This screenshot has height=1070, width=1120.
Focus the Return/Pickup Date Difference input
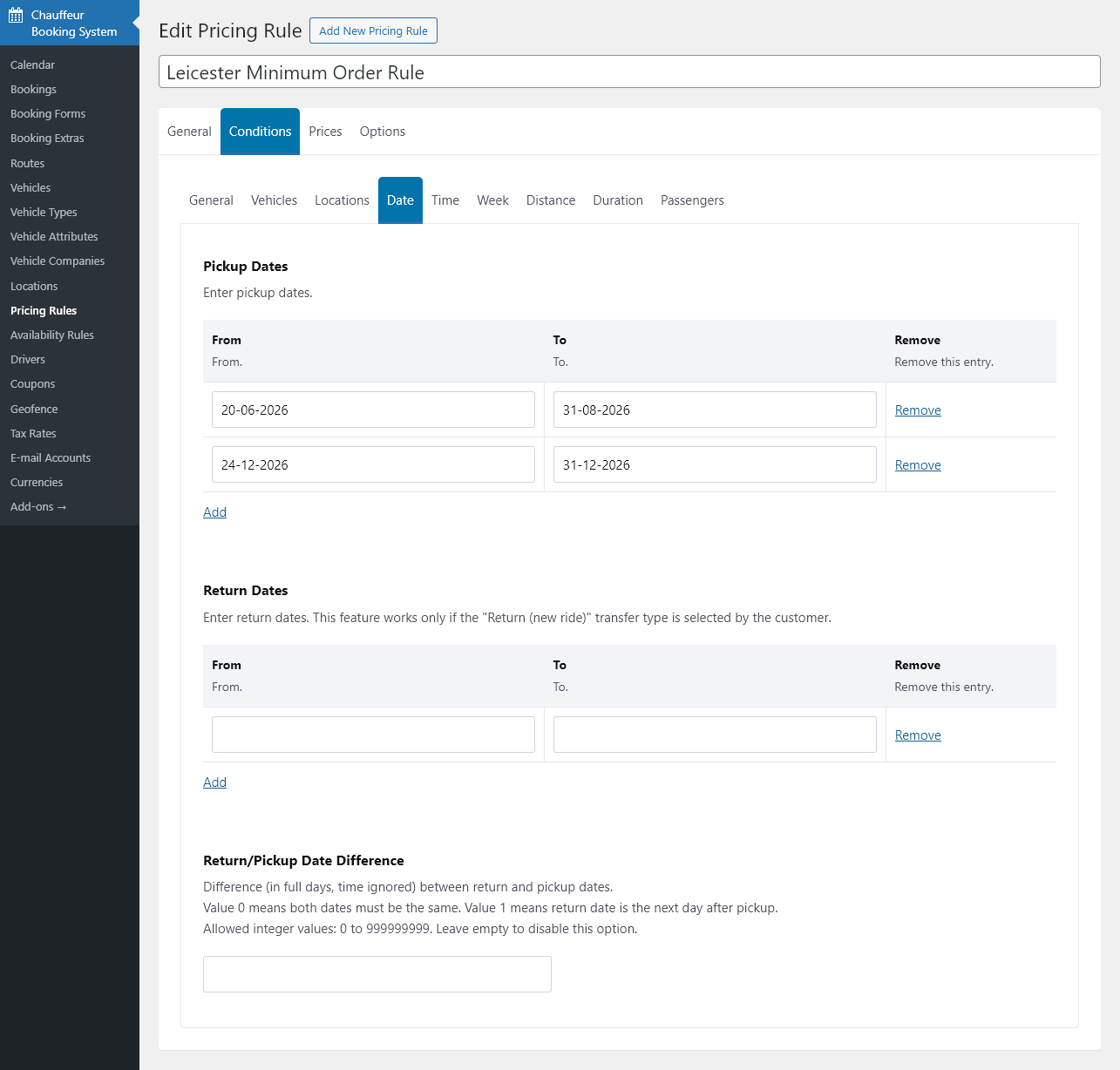click(377, 974)
